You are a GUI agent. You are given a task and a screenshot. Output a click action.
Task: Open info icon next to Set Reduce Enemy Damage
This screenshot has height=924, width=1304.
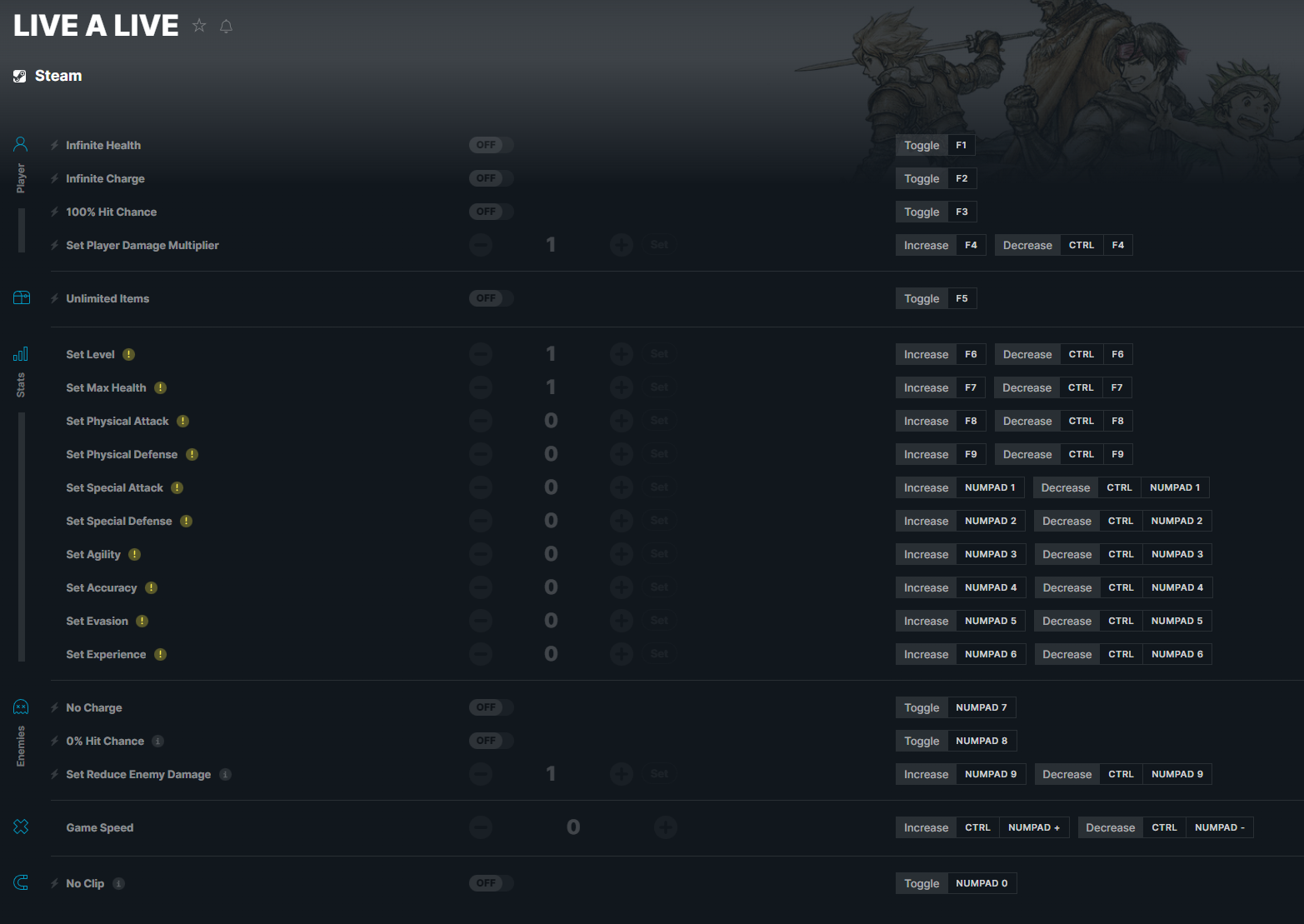click(x=225, y=774)
